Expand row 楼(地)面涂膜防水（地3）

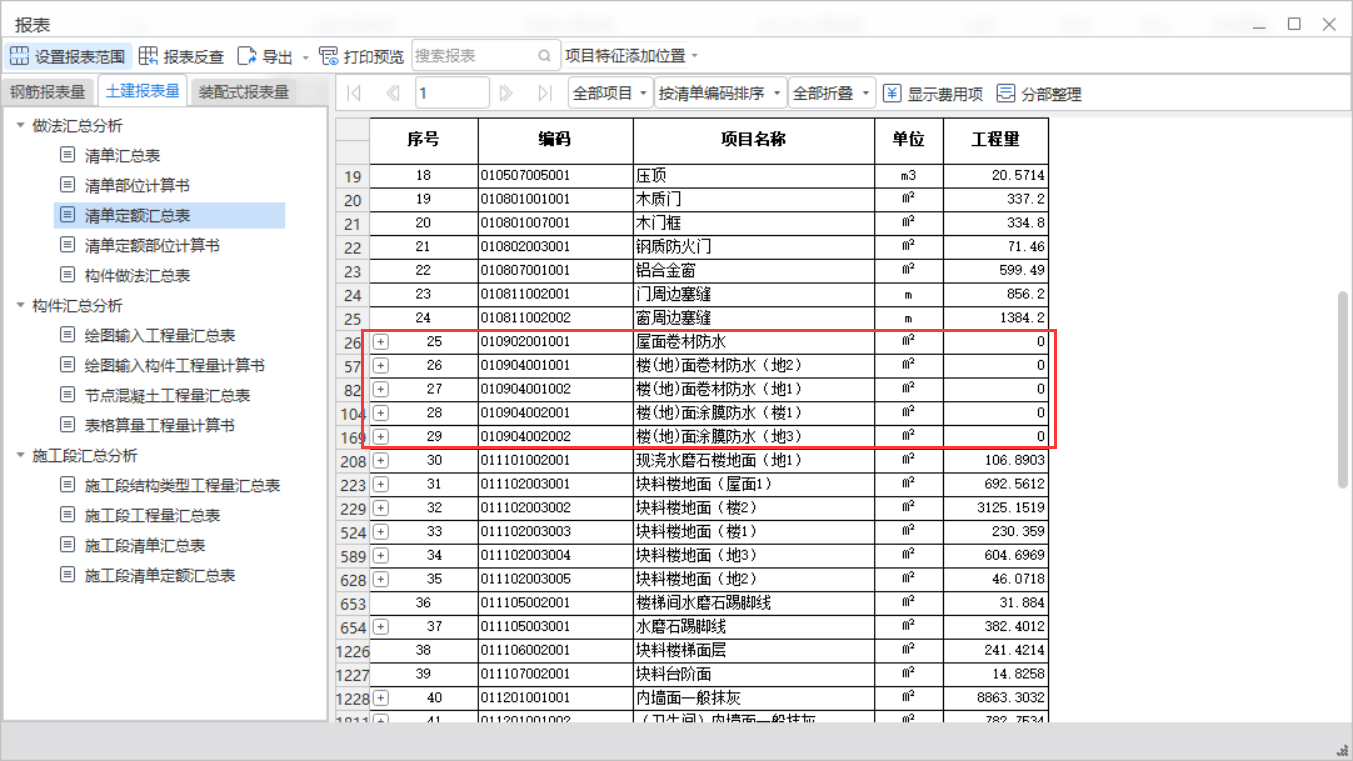pos(381,437)
